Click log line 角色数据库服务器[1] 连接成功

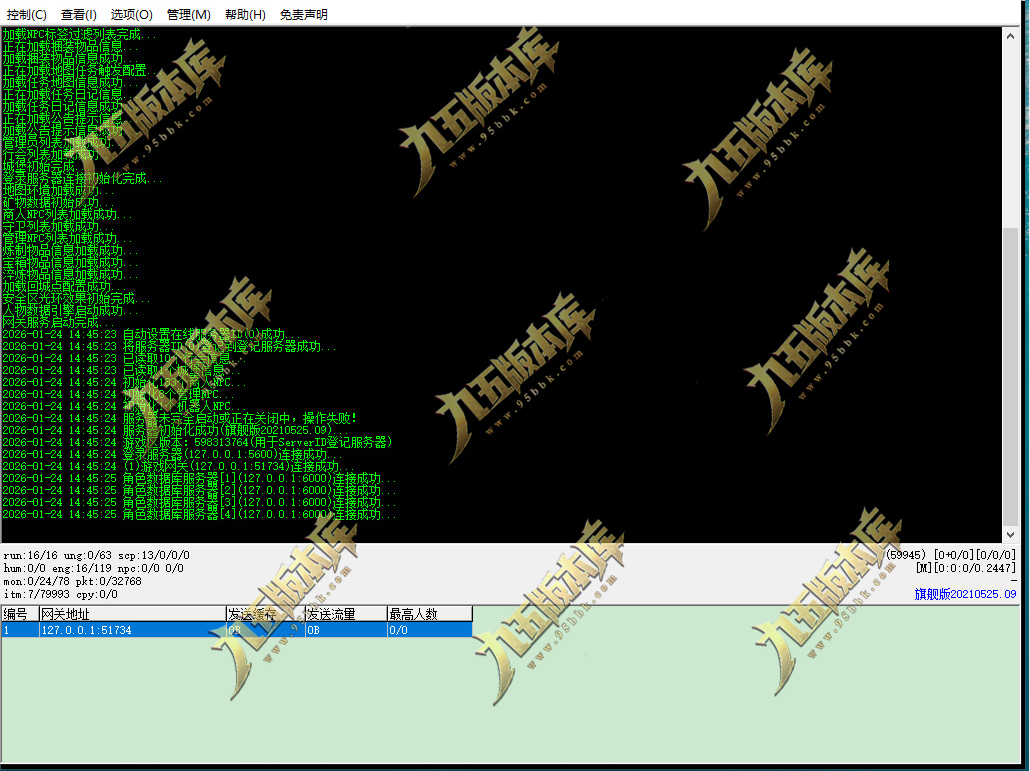pyautogui.click(x=199, y=478)
